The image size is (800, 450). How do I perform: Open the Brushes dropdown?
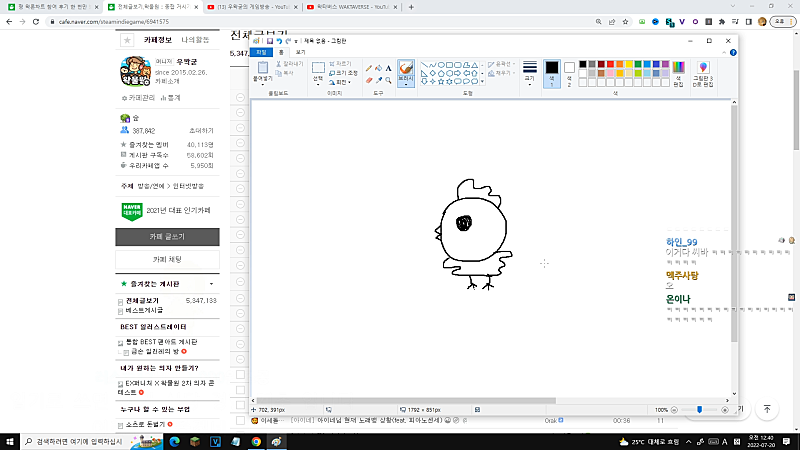click(406, 85)
